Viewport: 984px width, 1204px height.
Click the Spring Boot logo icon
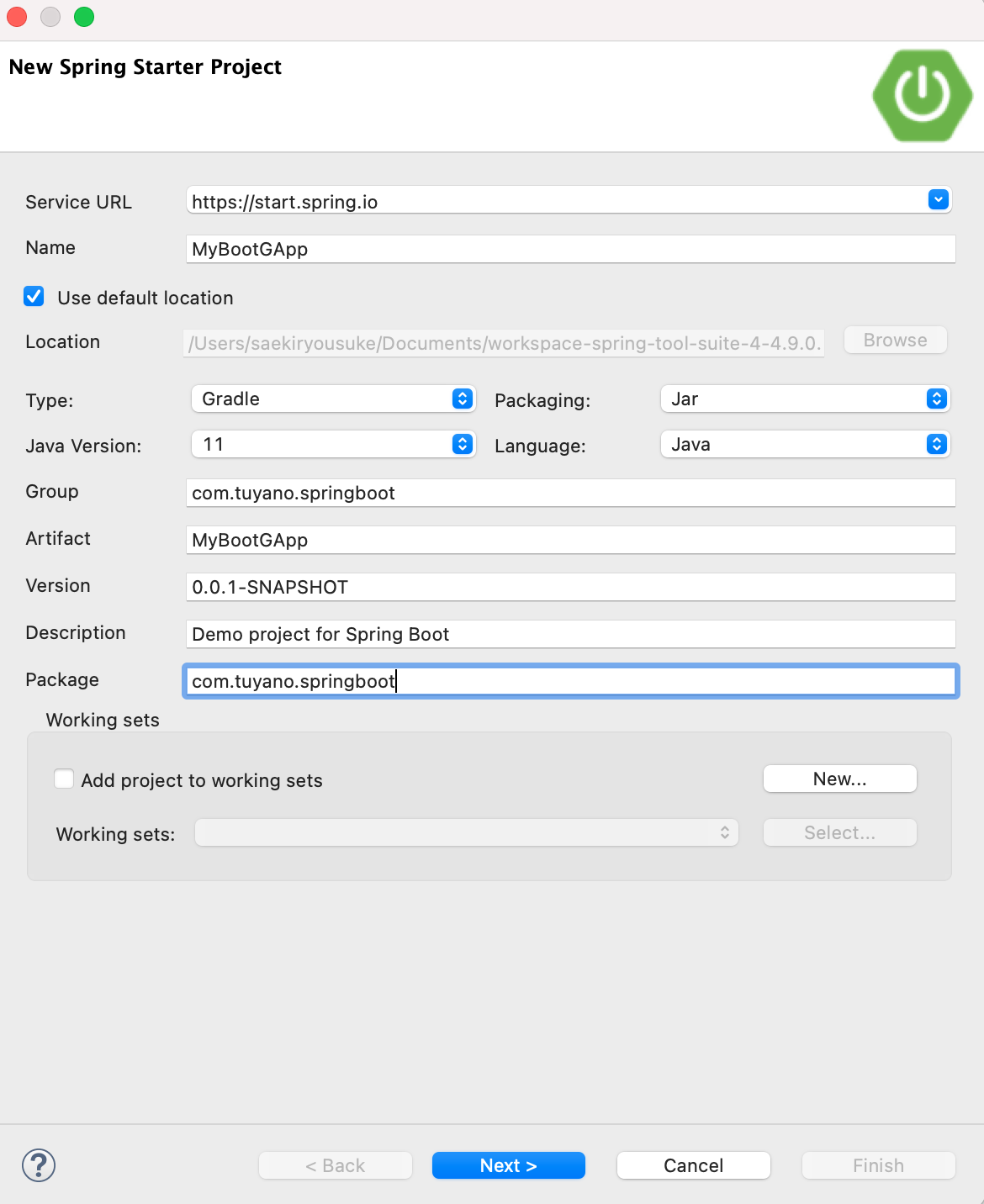point(921,94)
